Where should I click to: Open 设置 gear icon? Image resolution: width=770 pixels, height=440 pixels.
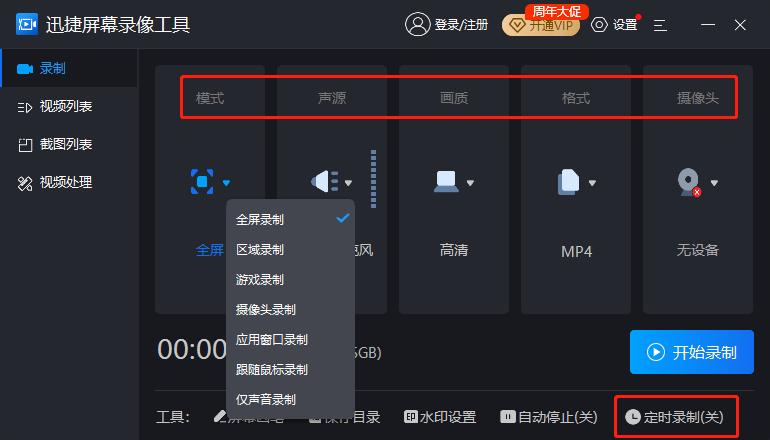[x=599, y=25]
